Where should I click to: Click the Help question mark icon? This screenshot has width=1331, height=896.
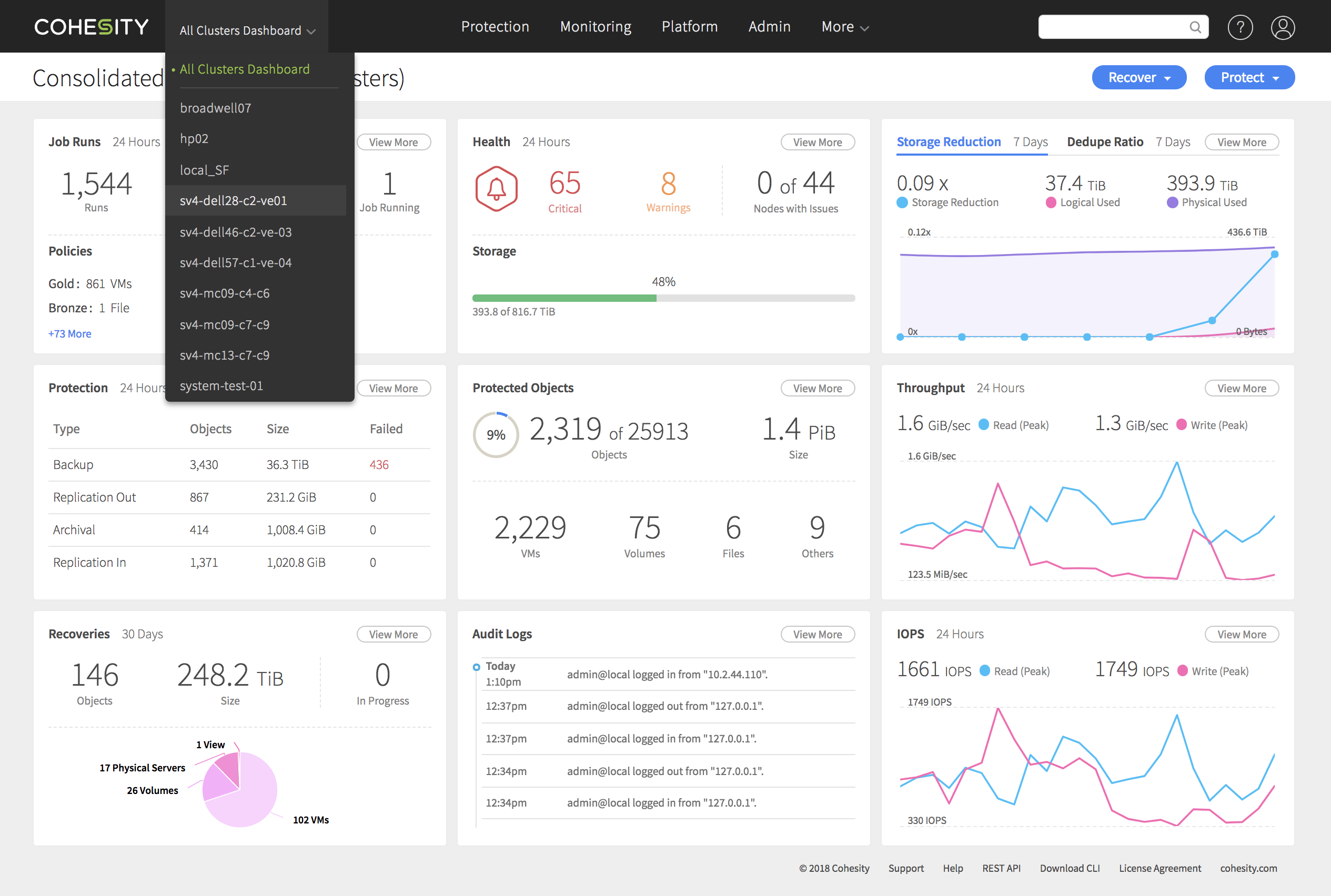[x=1241, y=27]
